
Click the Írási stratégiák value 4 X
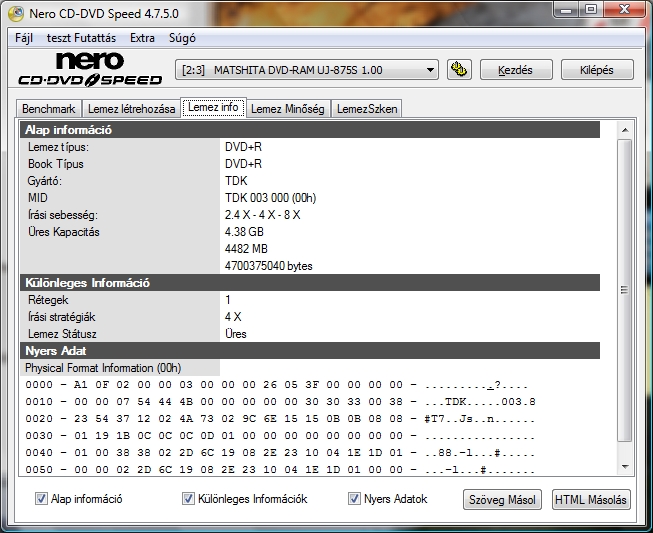point(233,317)
